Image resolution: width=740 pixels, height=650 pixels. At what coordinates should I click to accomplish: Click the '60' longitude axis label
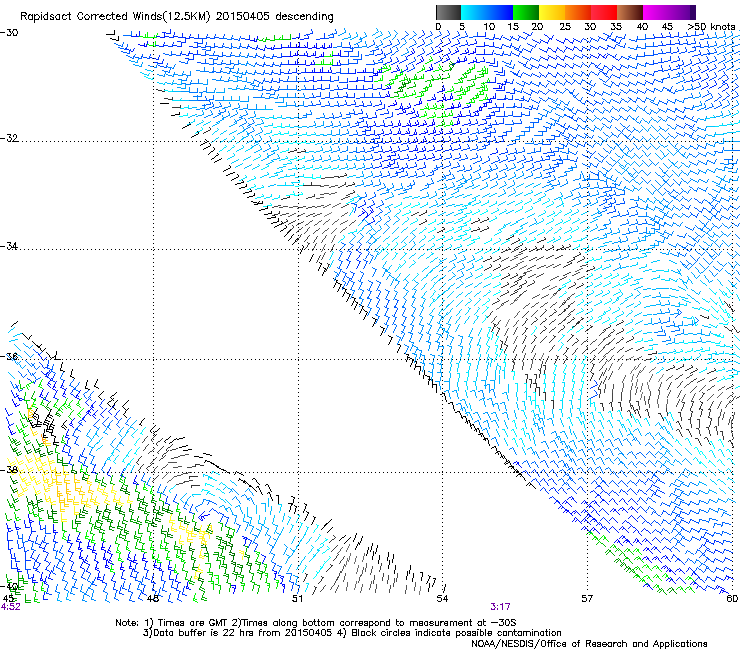click(732, 599)
